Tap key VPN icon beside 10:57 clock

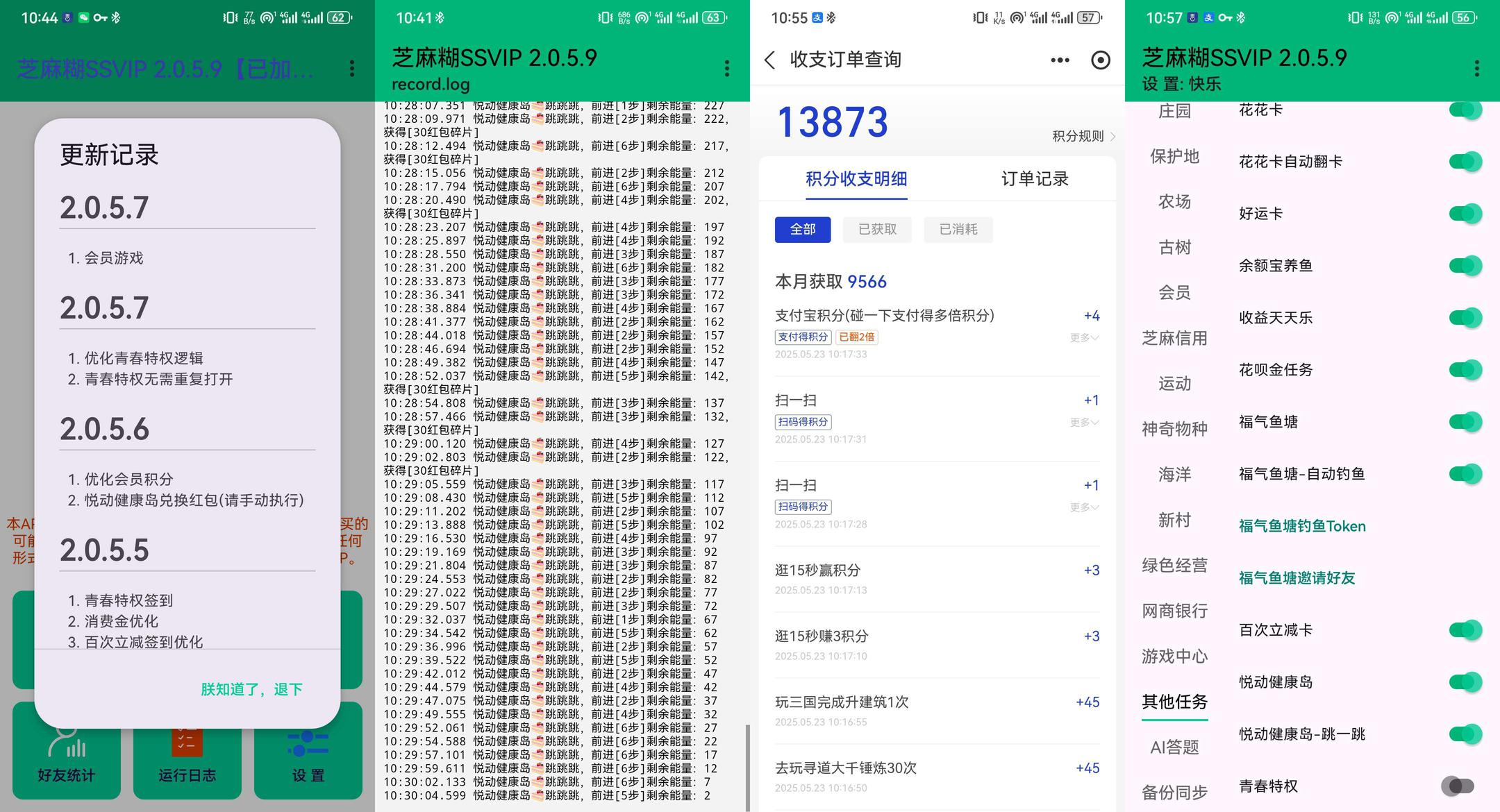(x=1225, y=18)
